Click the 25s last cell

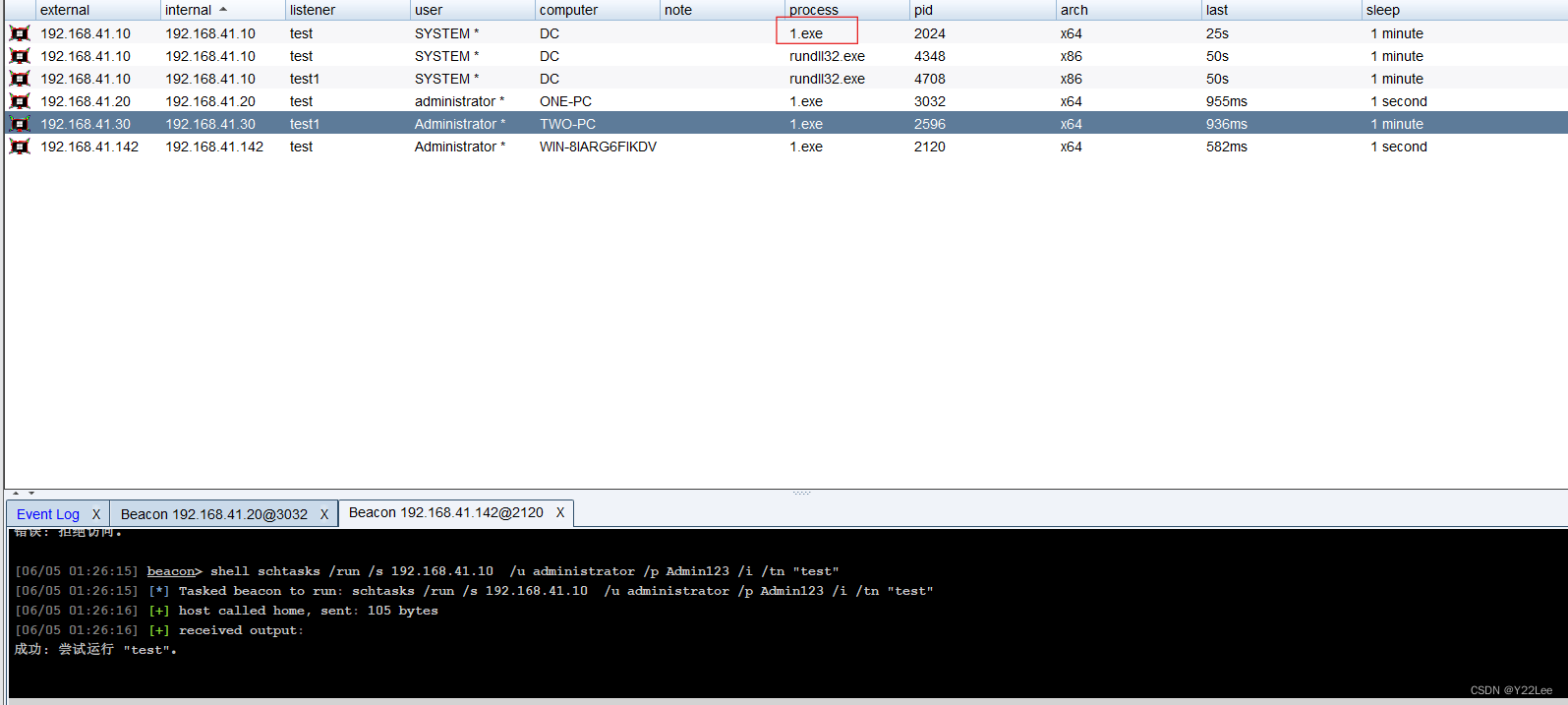point(1217,33)
